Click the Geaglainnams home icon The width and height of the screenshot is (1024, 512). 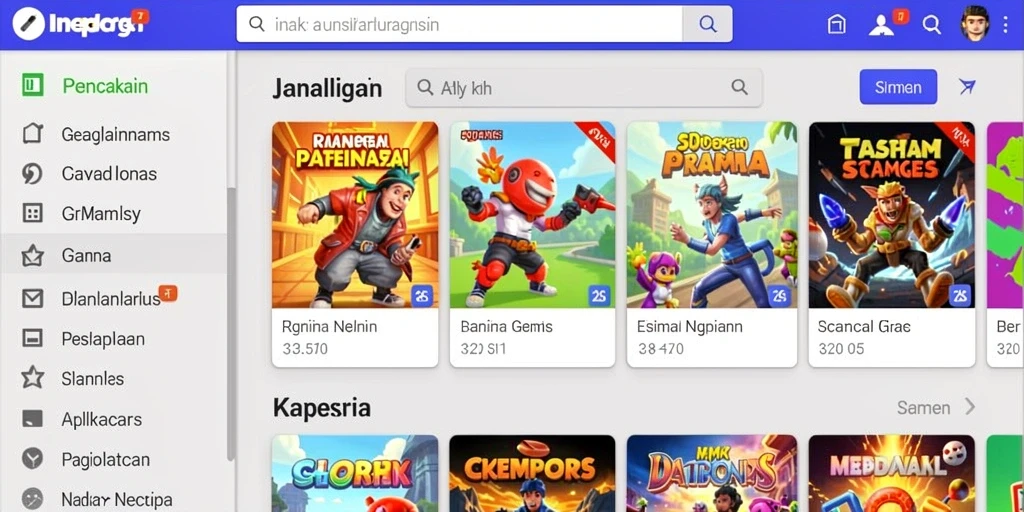tap(33, 134)
